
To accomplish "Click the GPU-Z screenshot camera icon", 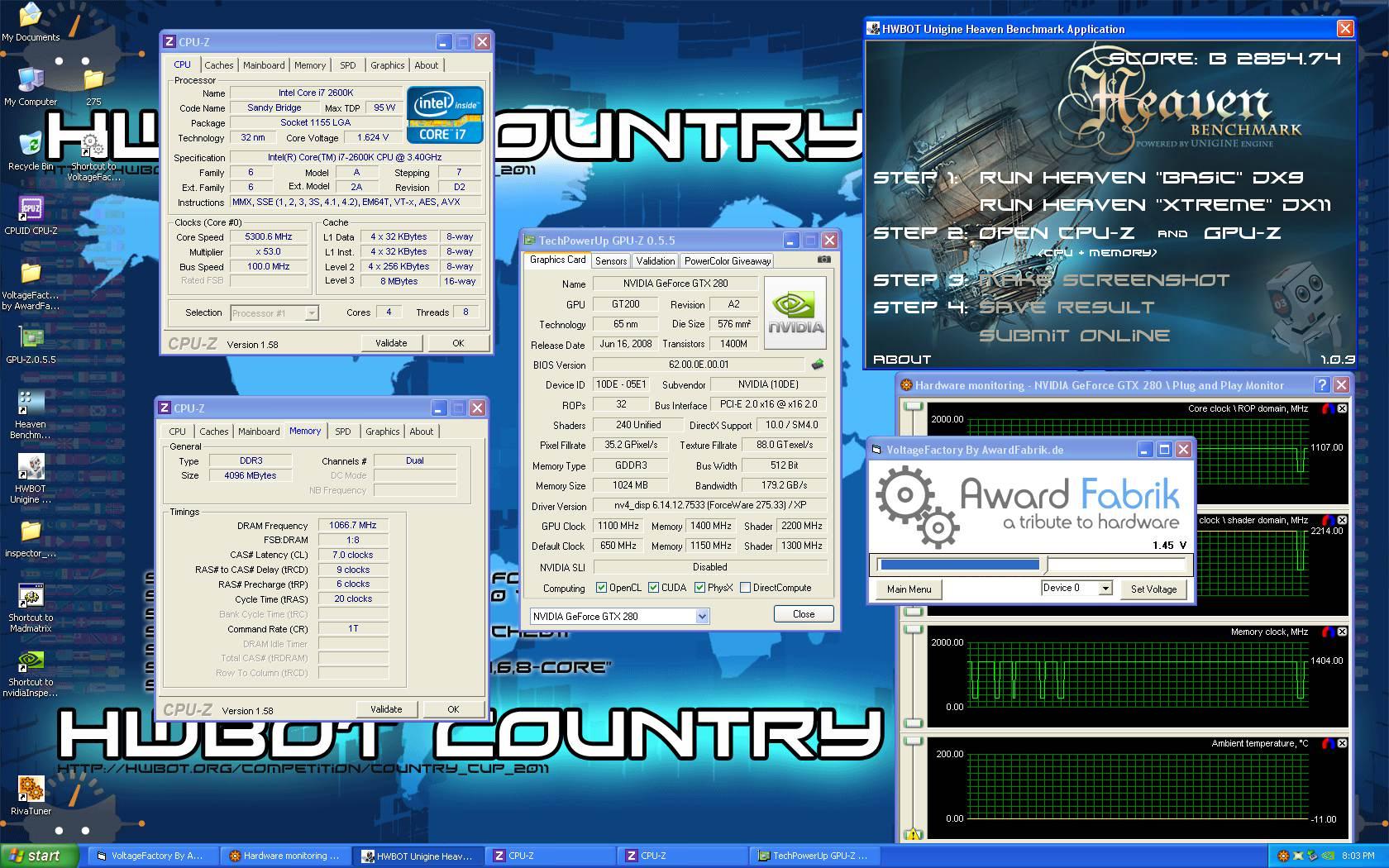I will [823, 260].
